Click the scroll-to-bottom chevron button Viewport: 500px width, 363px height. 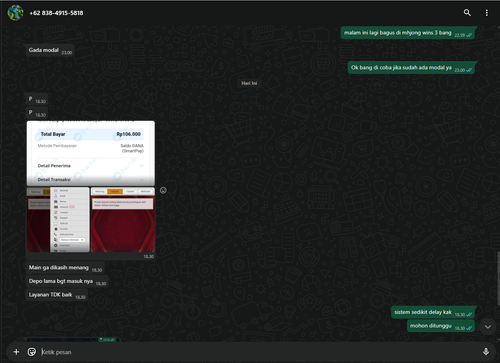[488, 327]
